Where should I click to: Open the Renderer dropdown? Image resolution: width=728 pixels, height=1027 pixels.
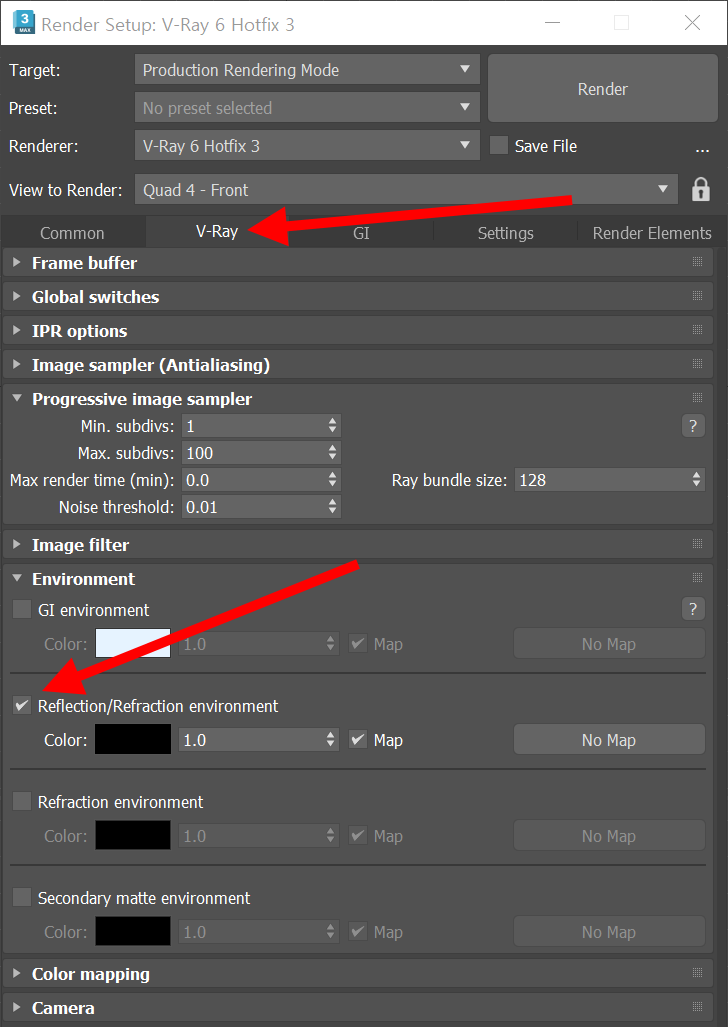point(307,145)
